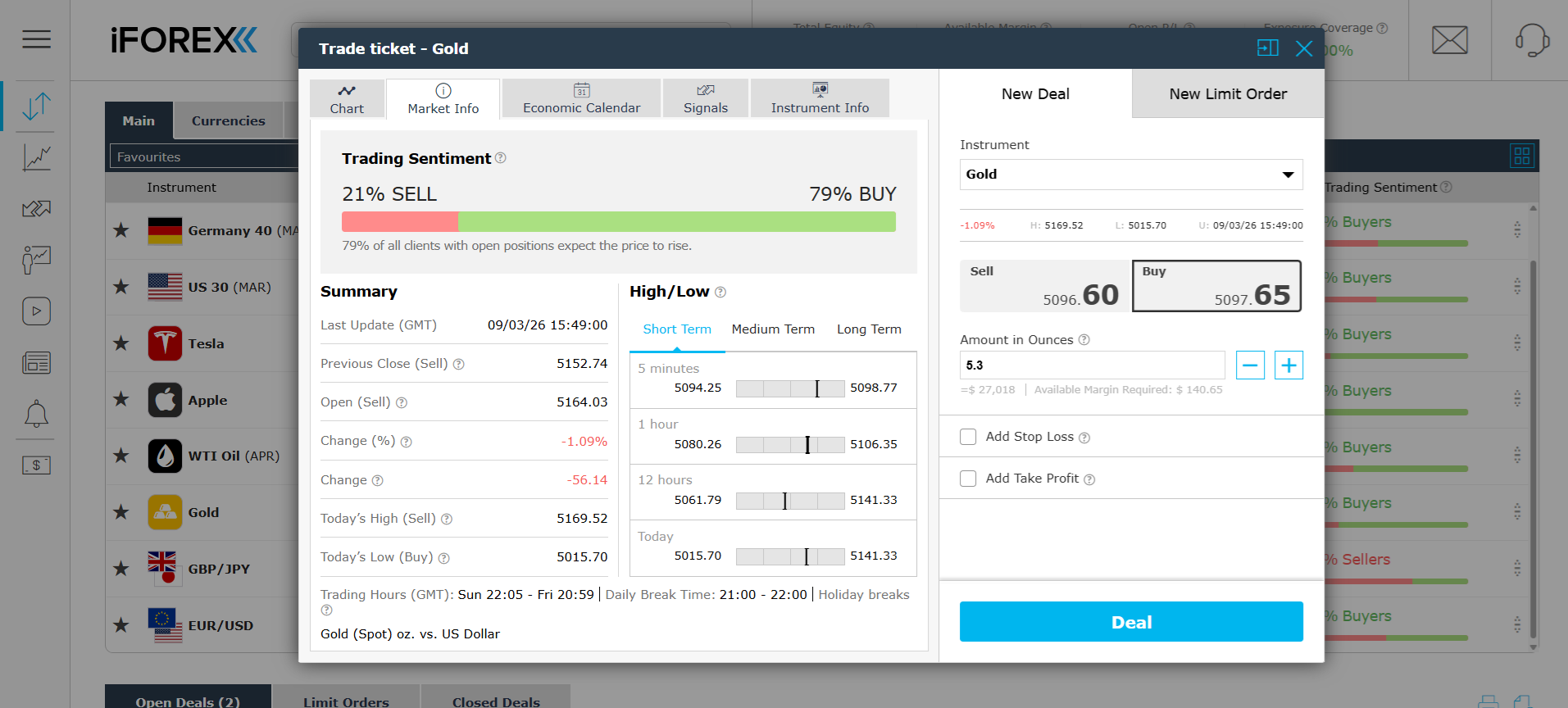Click the trade ticket dock window icon
The image size is (1568, 708).
1267,48
